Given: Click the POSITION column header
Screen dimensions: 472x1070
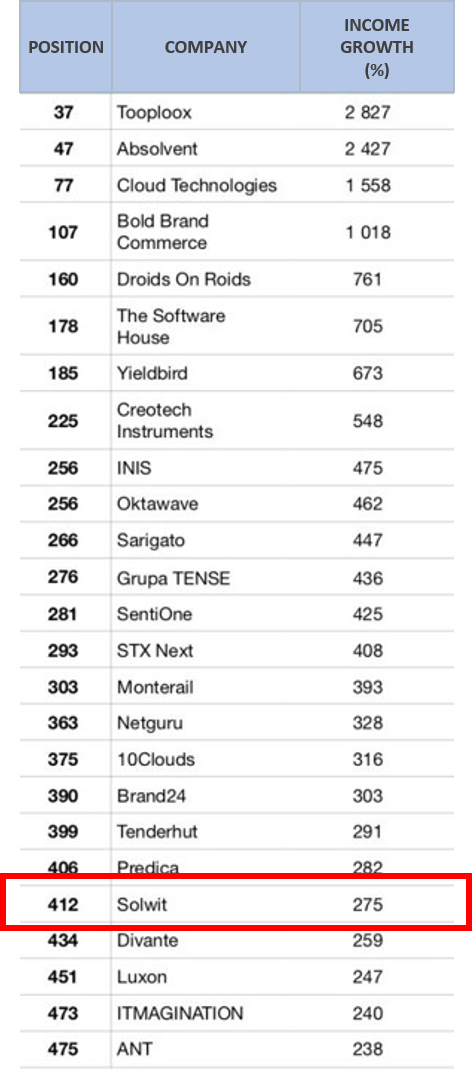Looking at the screenshot, I should click(x=65, y=47).
